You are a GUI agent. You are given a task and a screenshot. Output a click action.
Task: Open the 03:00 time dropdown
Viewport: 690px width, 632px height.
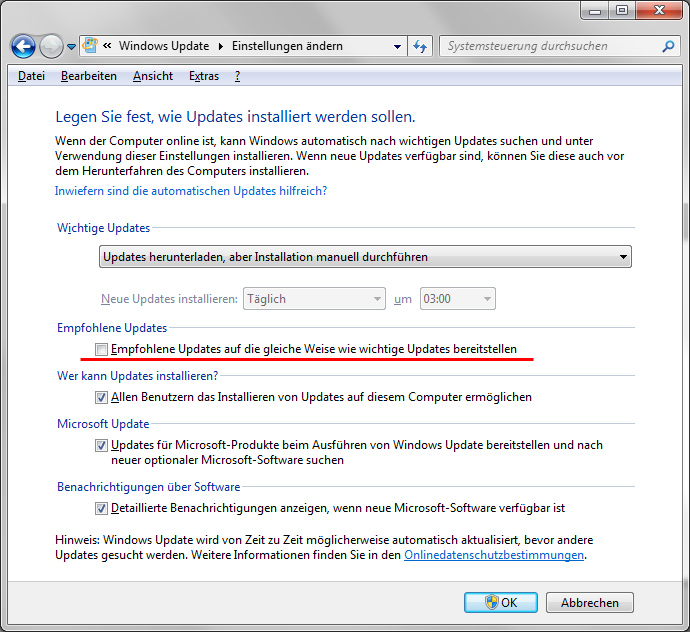[458, 299]
